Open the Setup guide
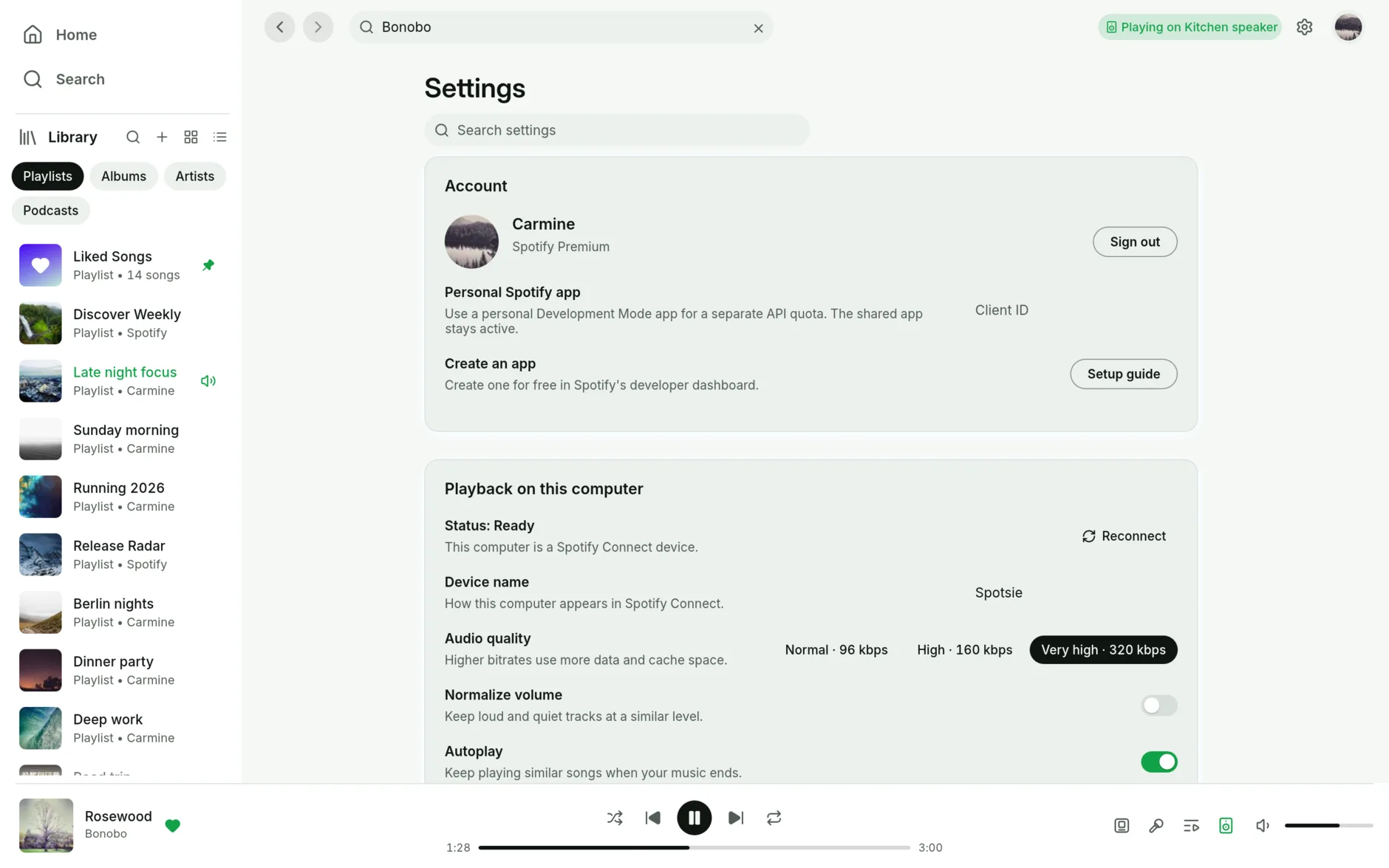Viewport: 1389px width, 868px height. [x=1123, y=374]
